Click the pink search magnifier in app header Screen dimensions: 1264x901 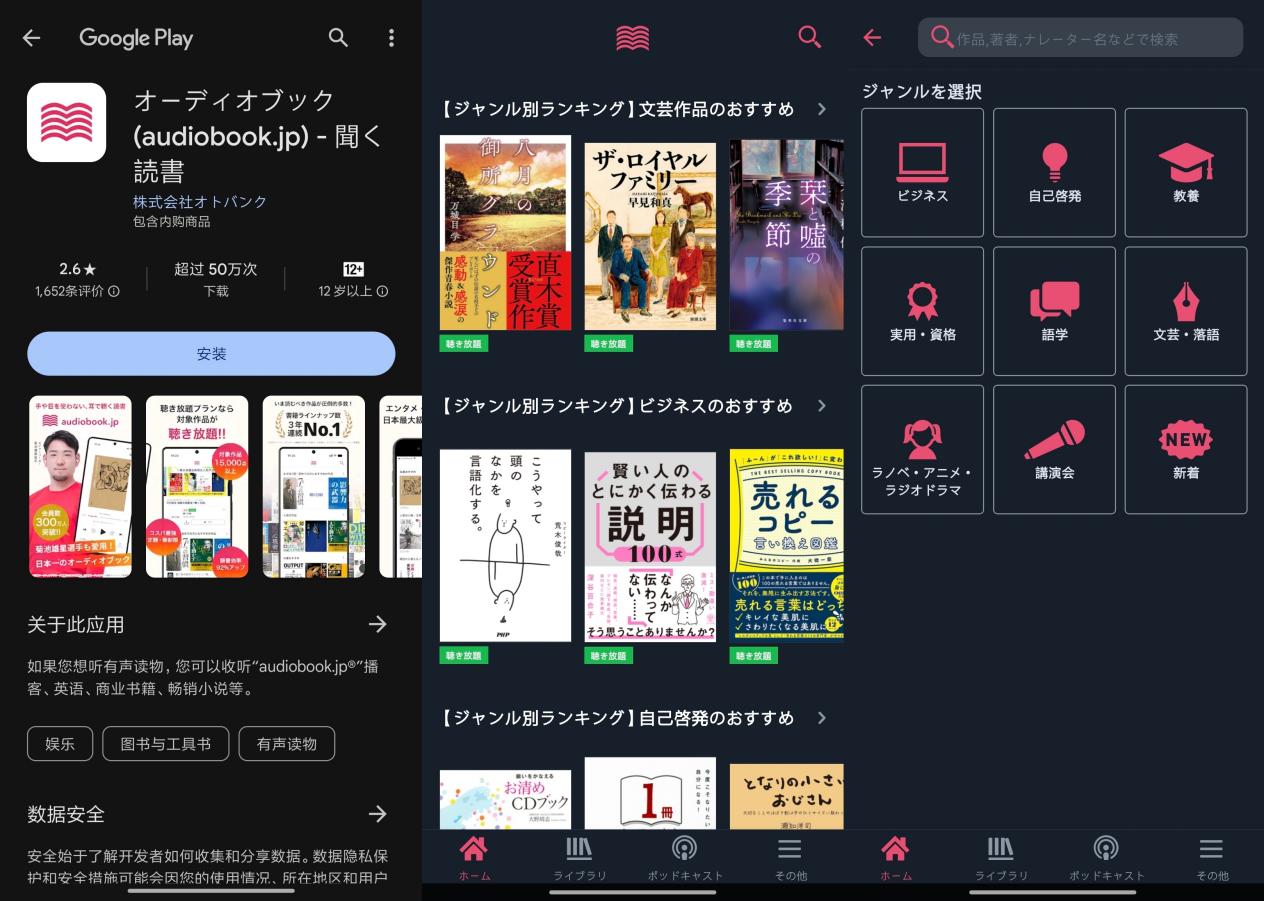coord(809,38)
